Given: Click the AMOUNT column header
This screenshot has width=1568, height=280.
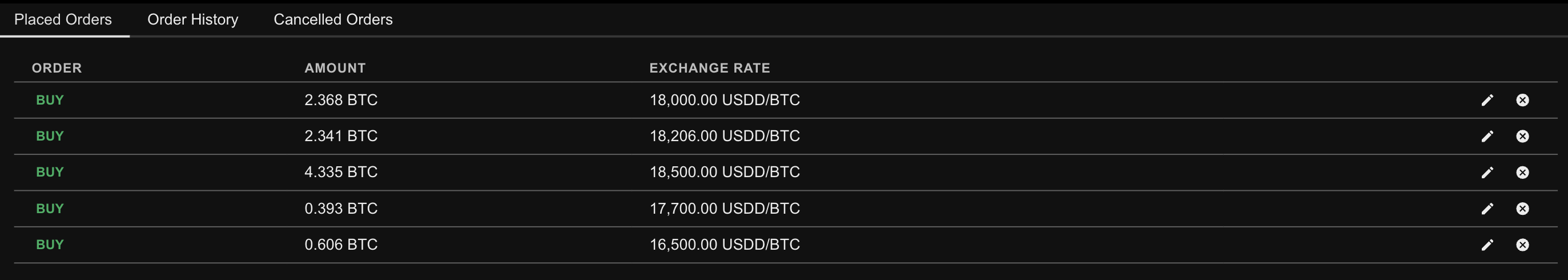Looking at the screenshot, I should click(x=335, y=68).
